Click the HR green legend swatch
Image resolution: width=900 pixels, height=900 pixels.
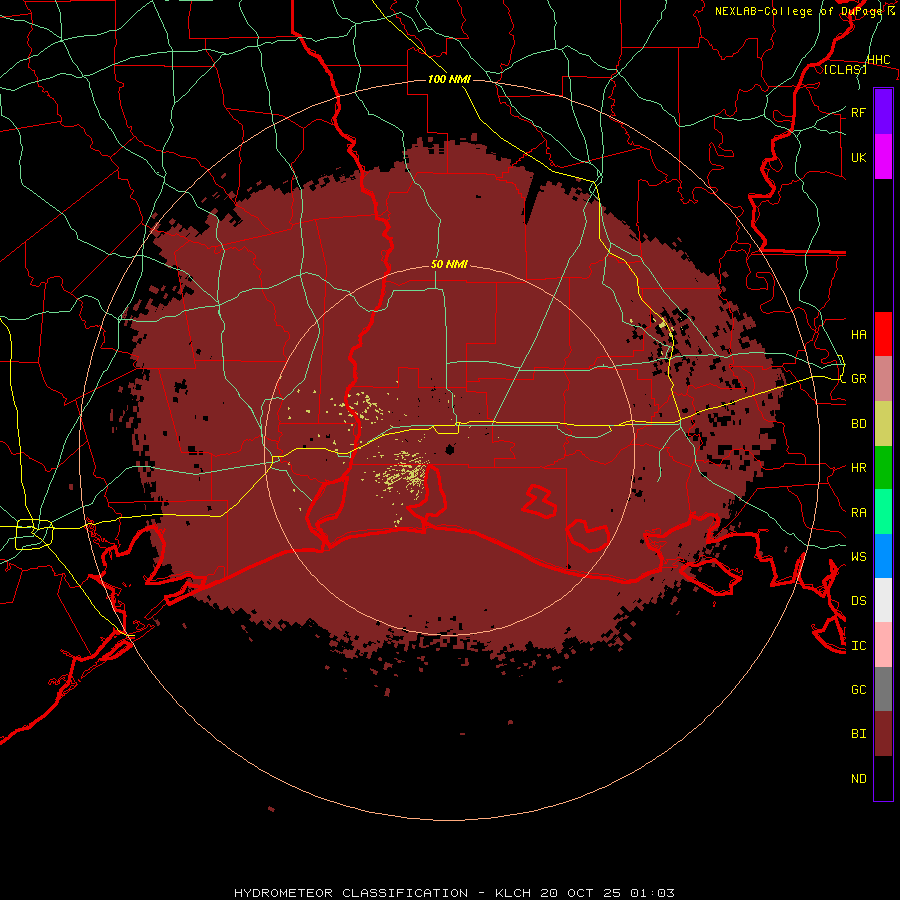click(x=883, y=468)
